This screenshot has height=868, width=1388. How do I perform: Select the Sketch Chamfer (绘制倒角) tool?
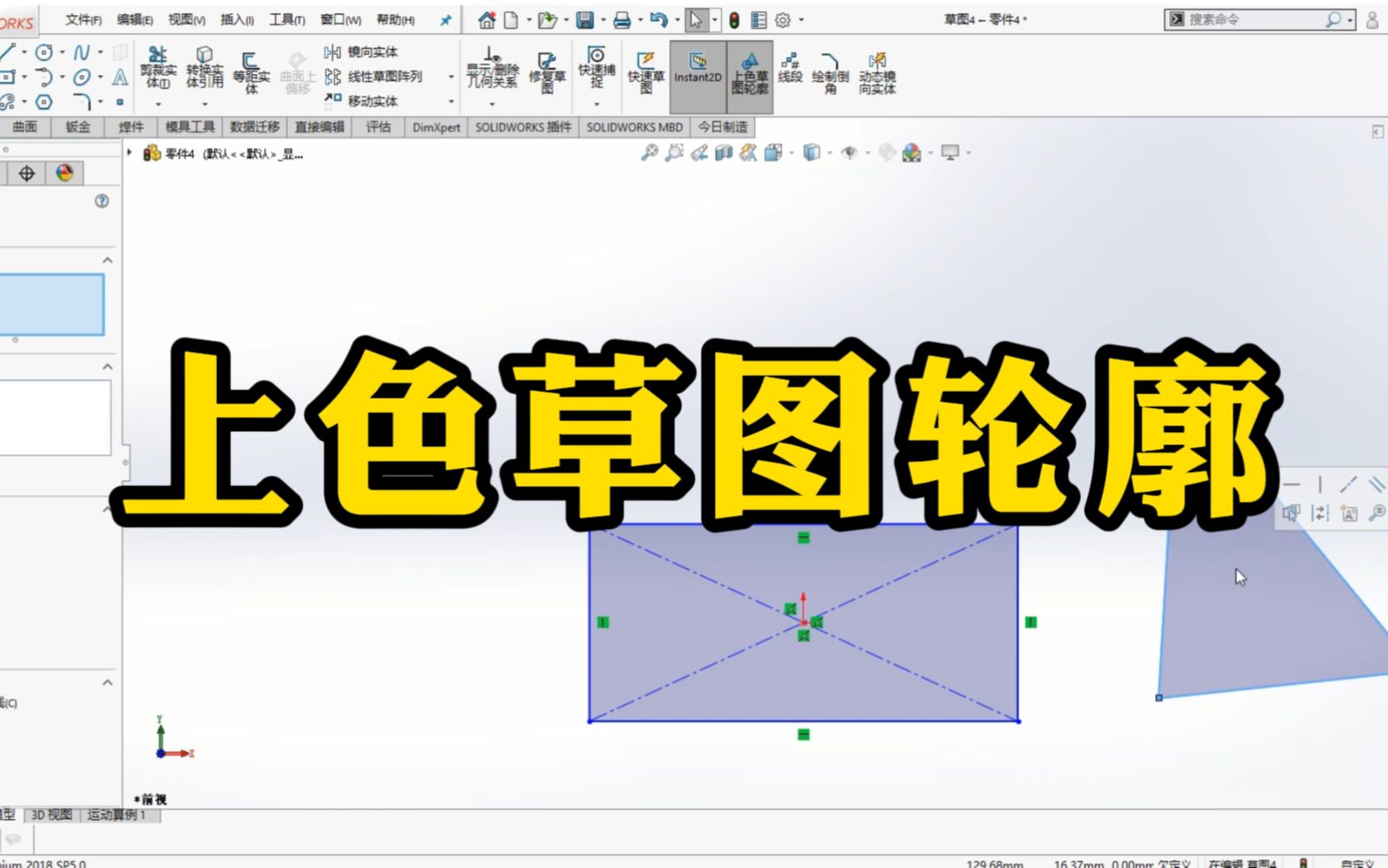(x=830, y=72)
